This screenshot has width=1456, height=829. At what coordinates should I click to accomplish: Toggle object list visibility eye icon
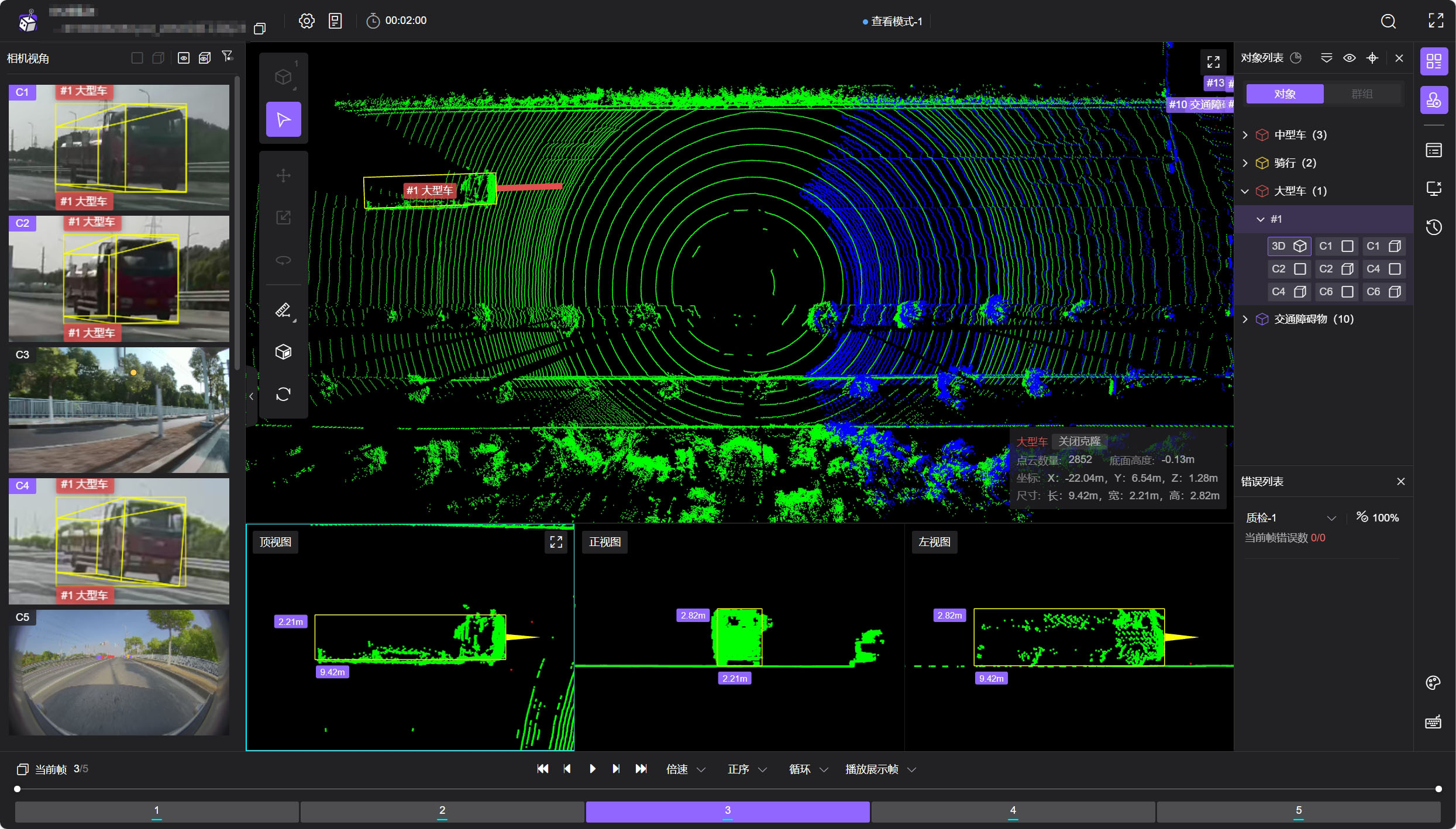click(1349, 58)
